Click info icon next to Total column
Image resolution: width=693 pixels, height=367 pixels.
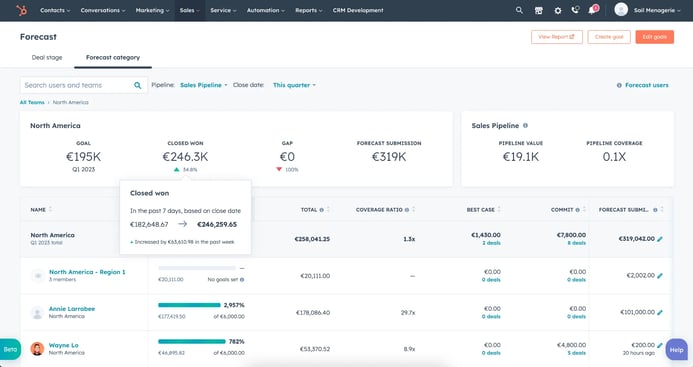click(x=321, y=210)
